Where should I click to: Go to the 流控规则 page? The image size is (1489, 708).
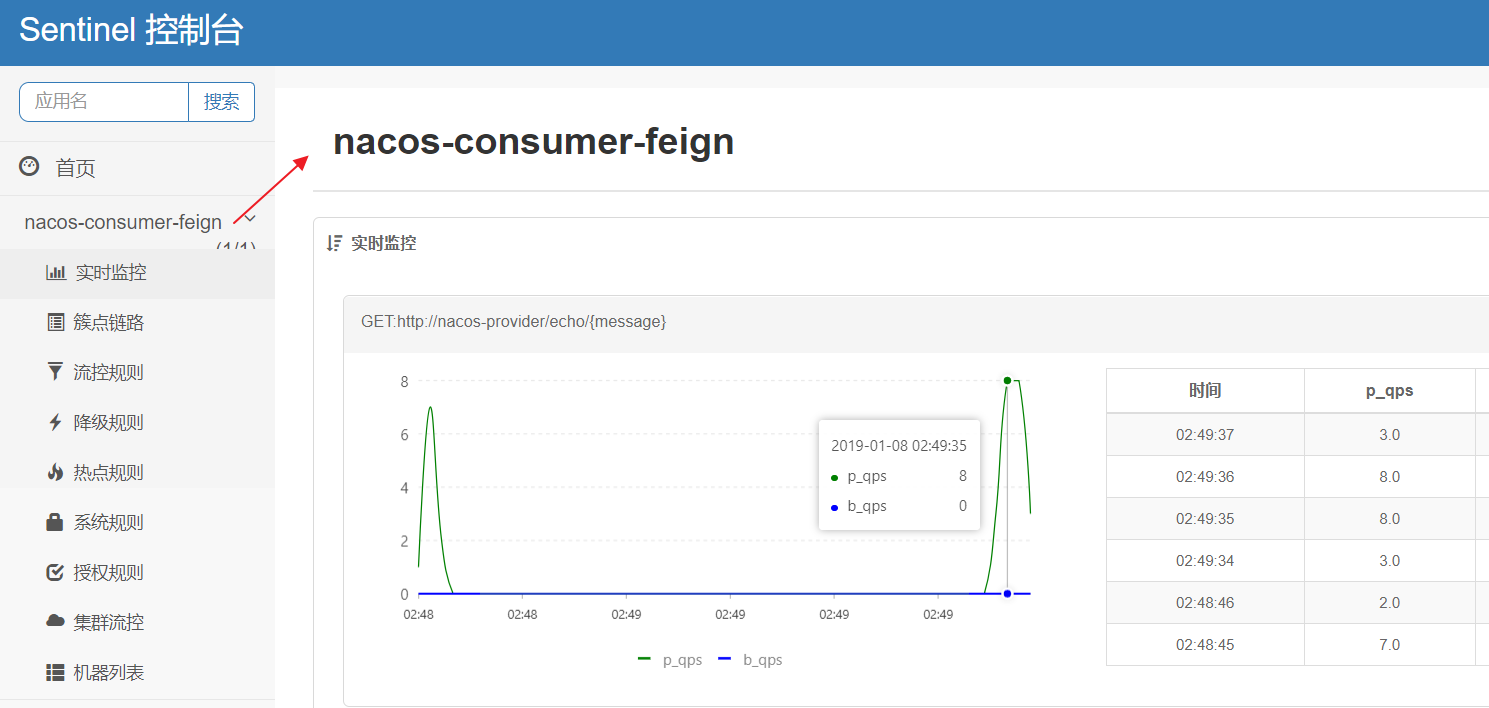point(137,373)
